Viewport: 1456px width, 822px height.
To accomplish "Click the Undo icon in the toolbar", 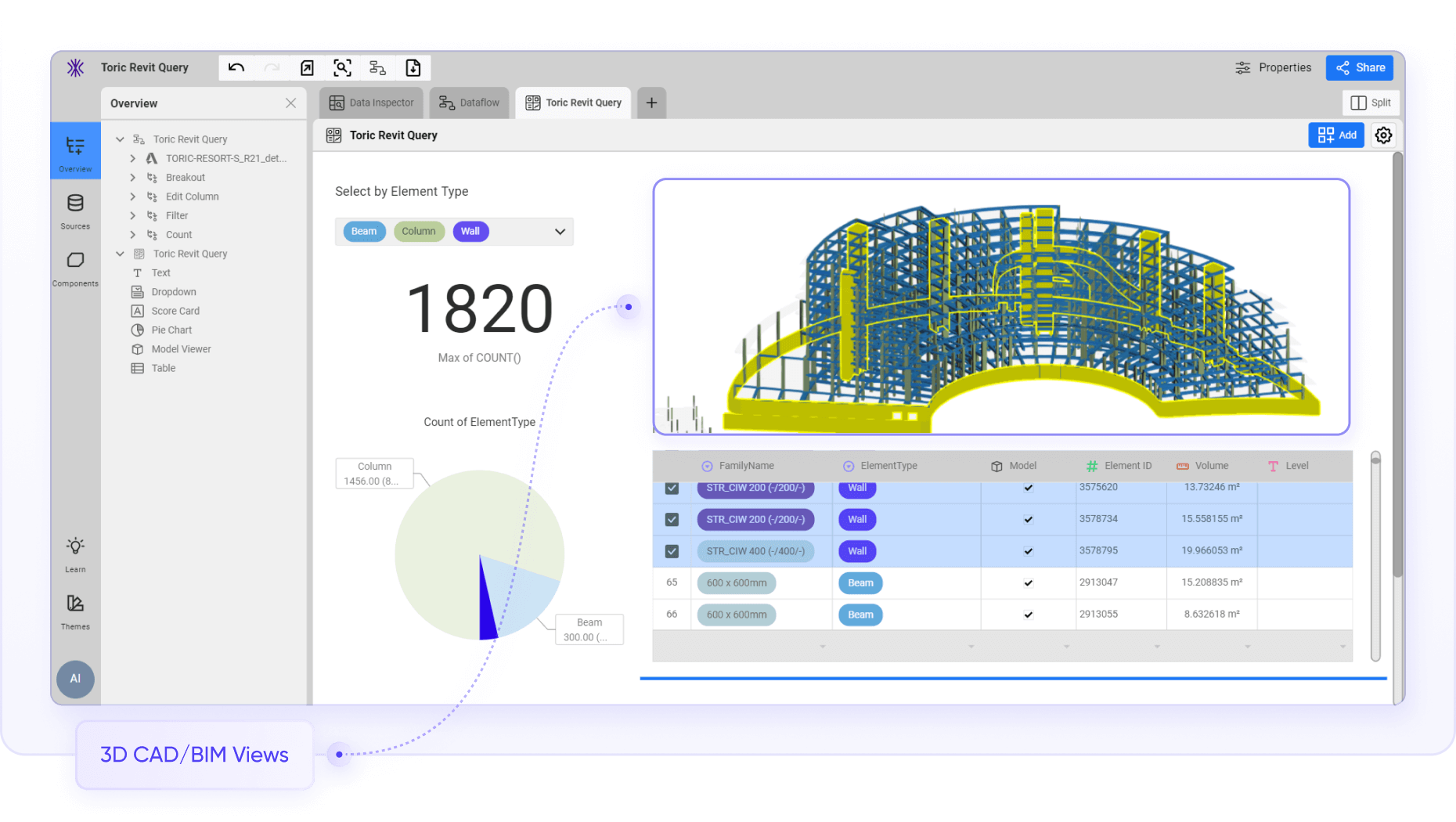I will [x=236, y=67].
